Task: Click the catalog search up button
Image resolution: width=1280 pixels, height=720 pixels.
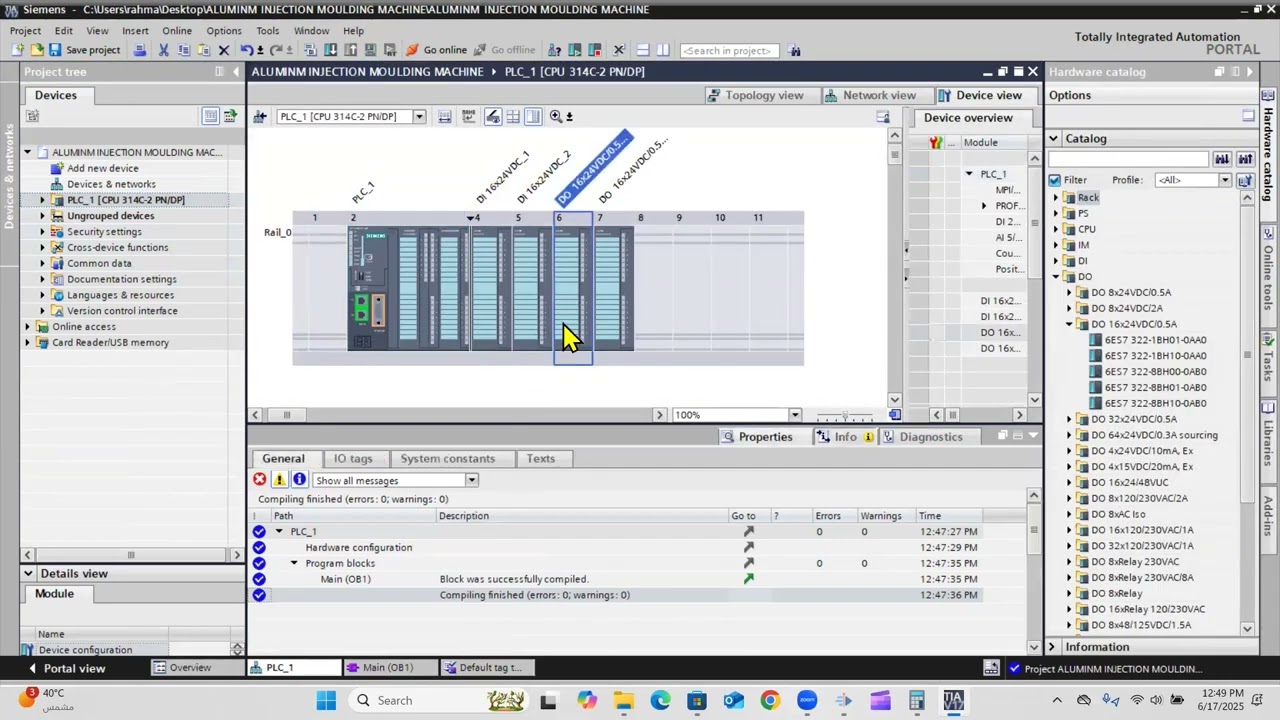Action: [1245, 159]
